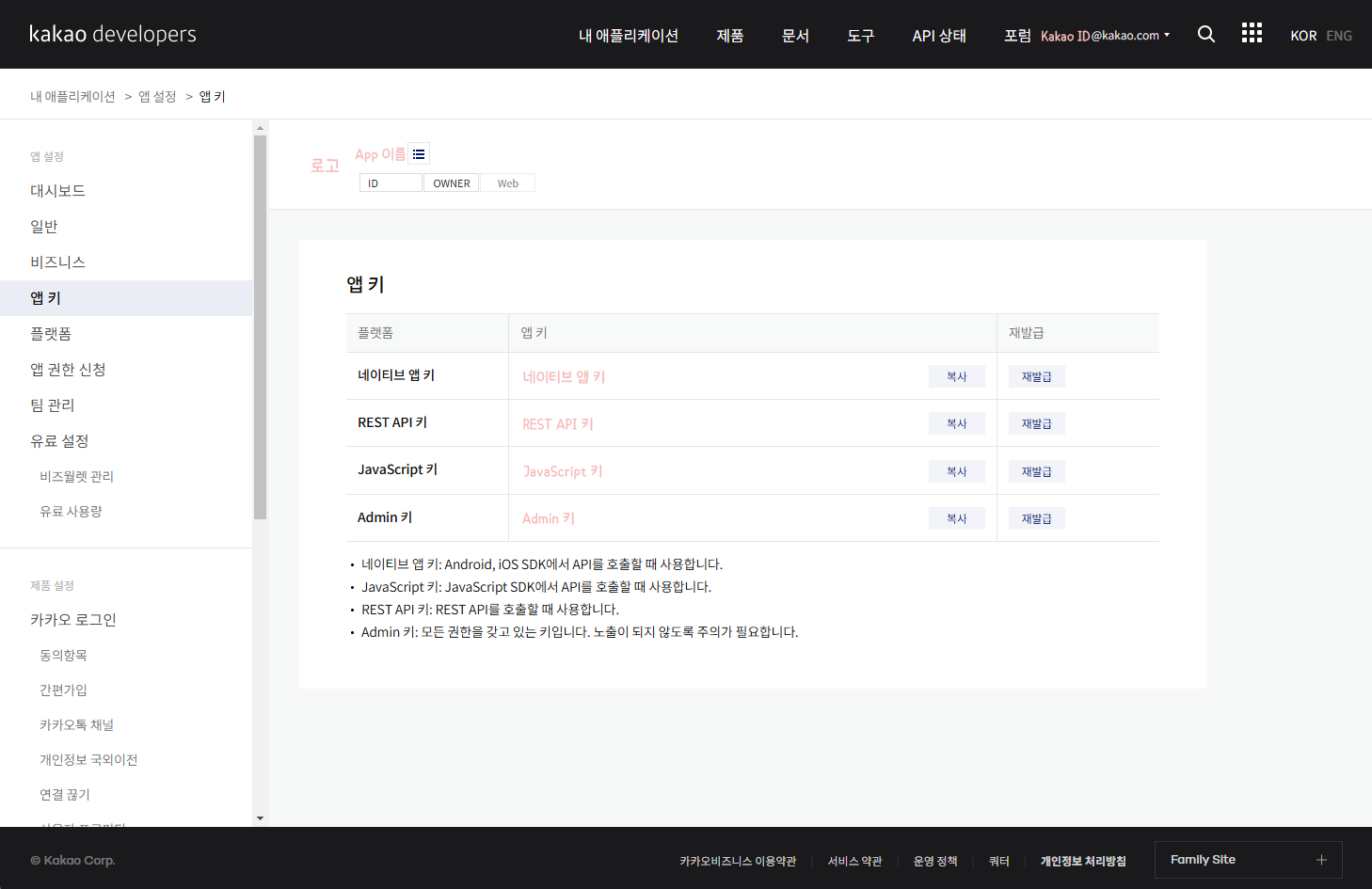
Task: Open 개인정보 국외이전 in the sidebar
Action: pos(88,760)
